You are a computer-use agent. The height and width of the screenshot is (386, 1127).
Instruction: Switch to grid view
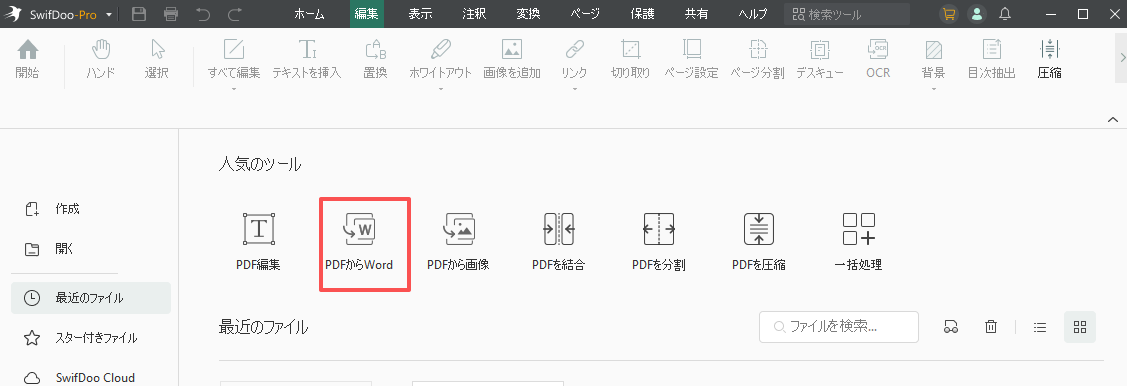[x=1080, y=327]
